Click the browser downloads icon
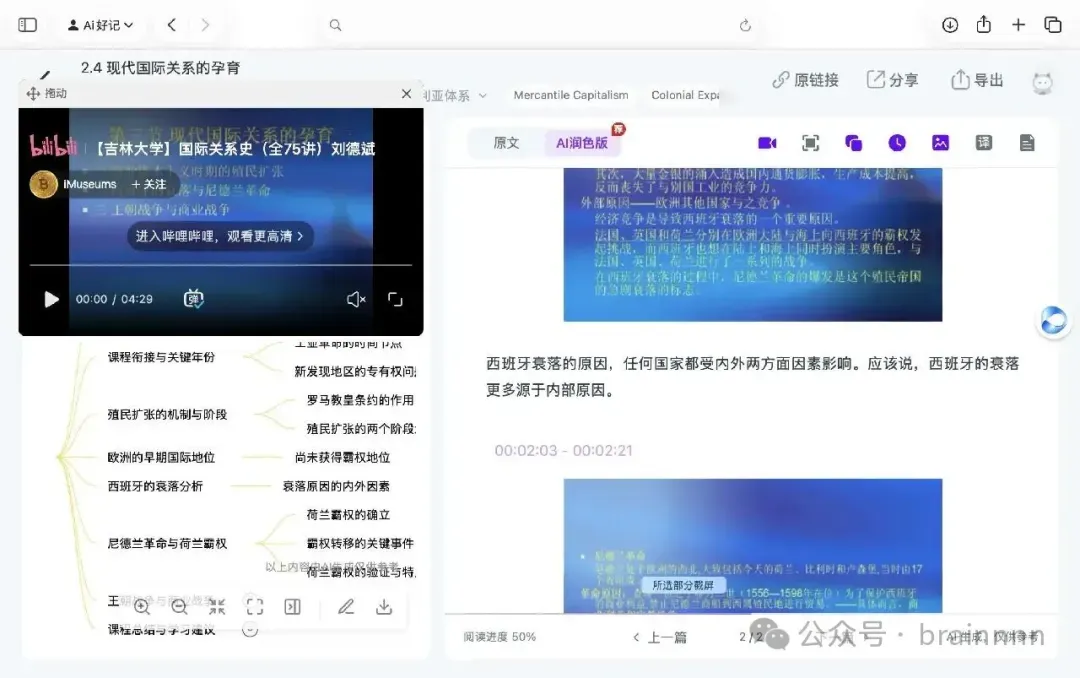The image size is (1080, 678). pos(950,25)
